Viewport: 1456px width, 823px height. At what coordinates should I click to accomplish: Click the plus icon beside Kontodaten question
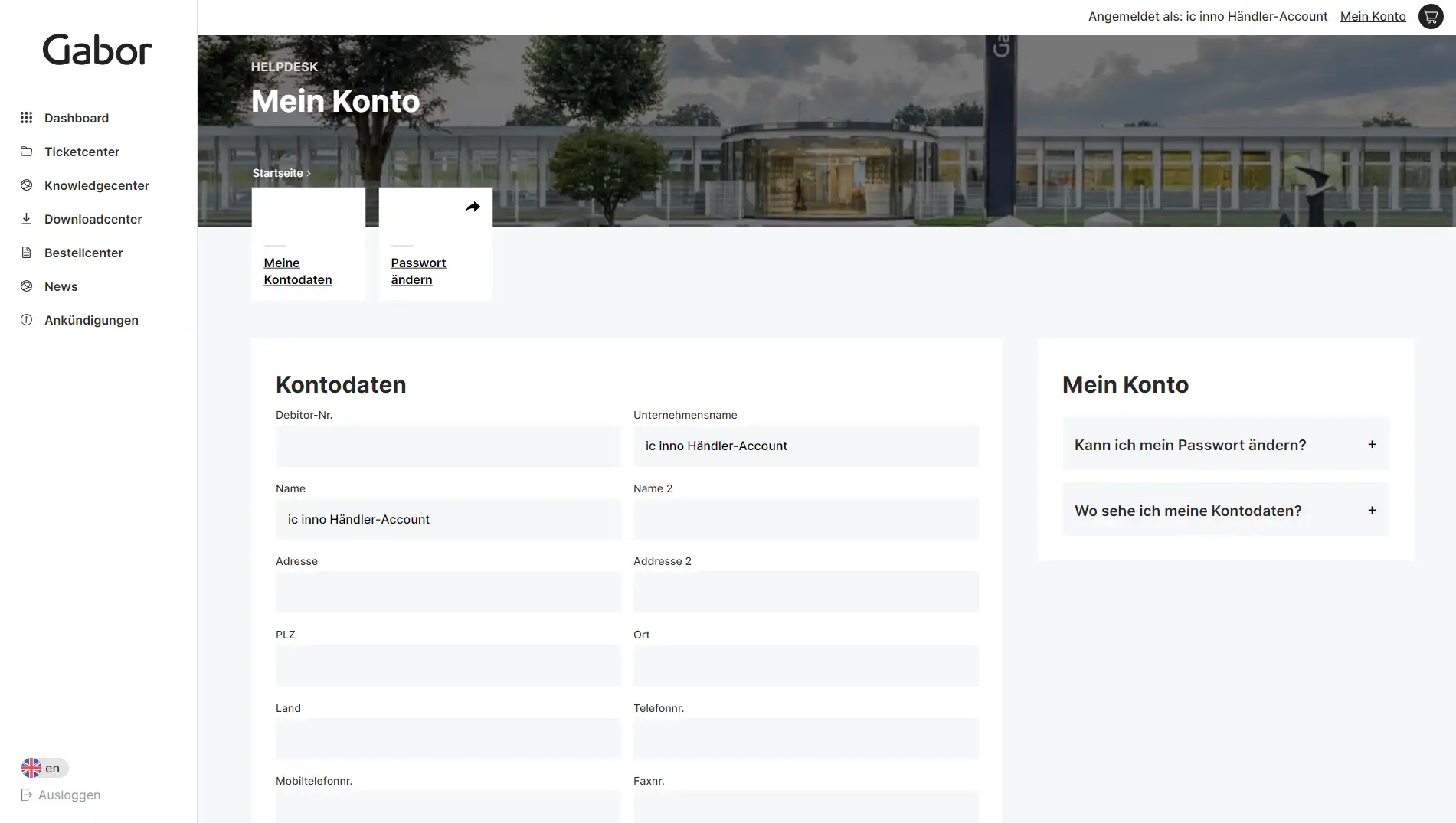tap(1372, 510)
